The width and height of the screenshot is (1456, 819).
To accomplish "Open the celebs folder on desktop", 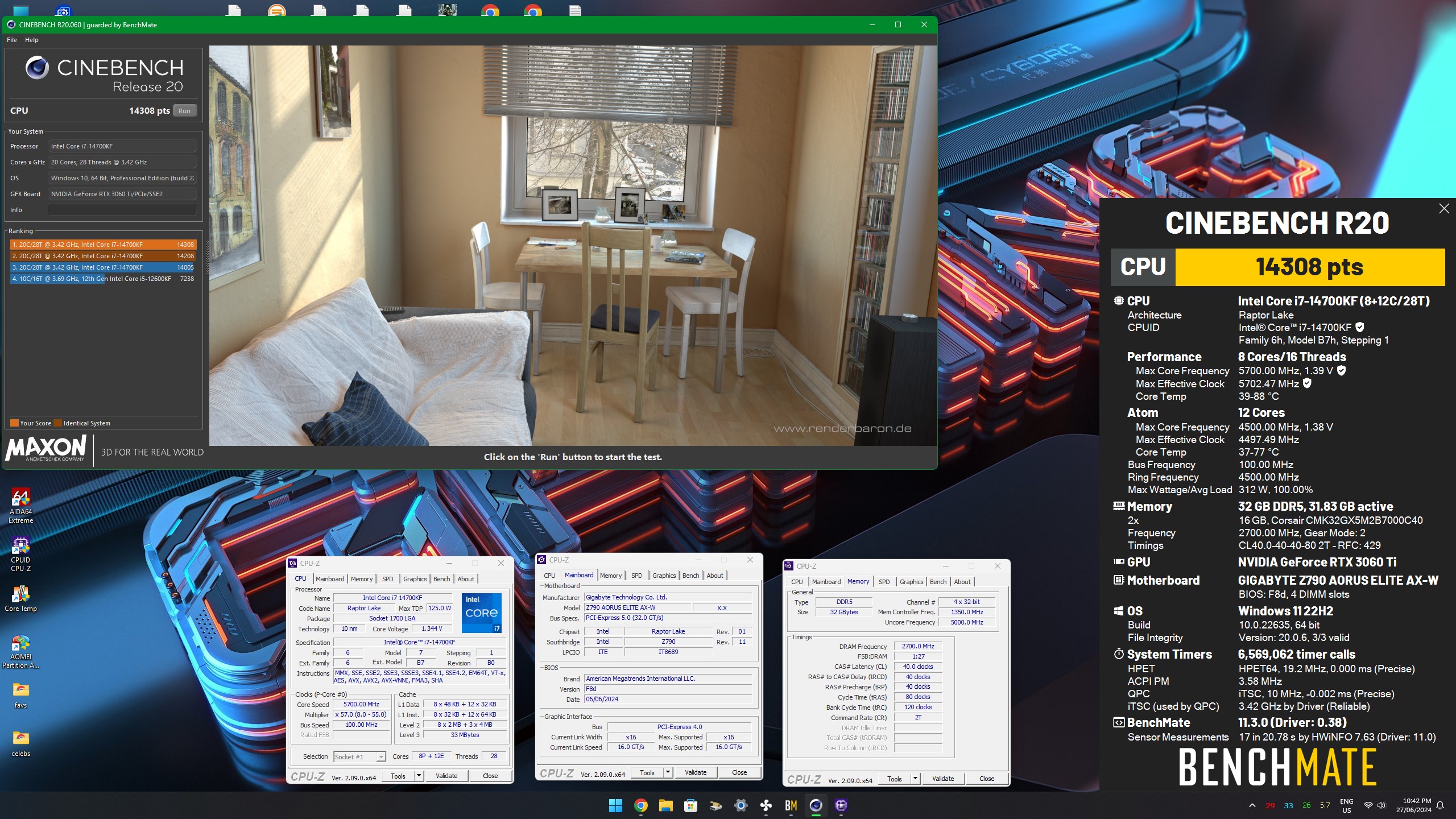I will (x=20, y=743).
